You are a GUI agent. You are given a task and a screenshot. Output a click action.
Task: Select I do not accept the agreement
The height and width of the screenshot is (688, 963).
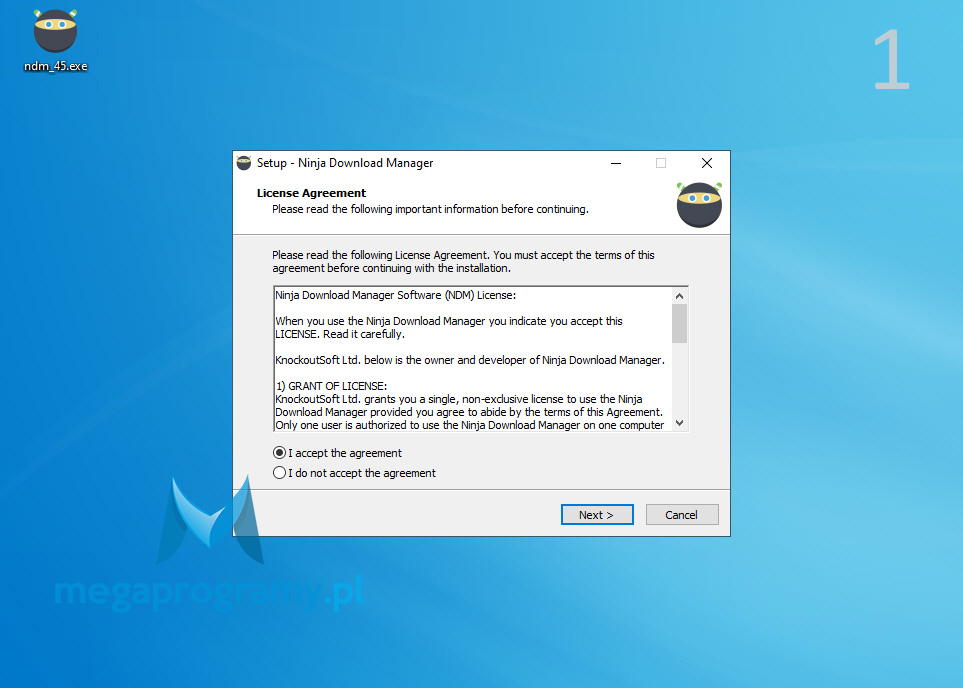(354, 473)
